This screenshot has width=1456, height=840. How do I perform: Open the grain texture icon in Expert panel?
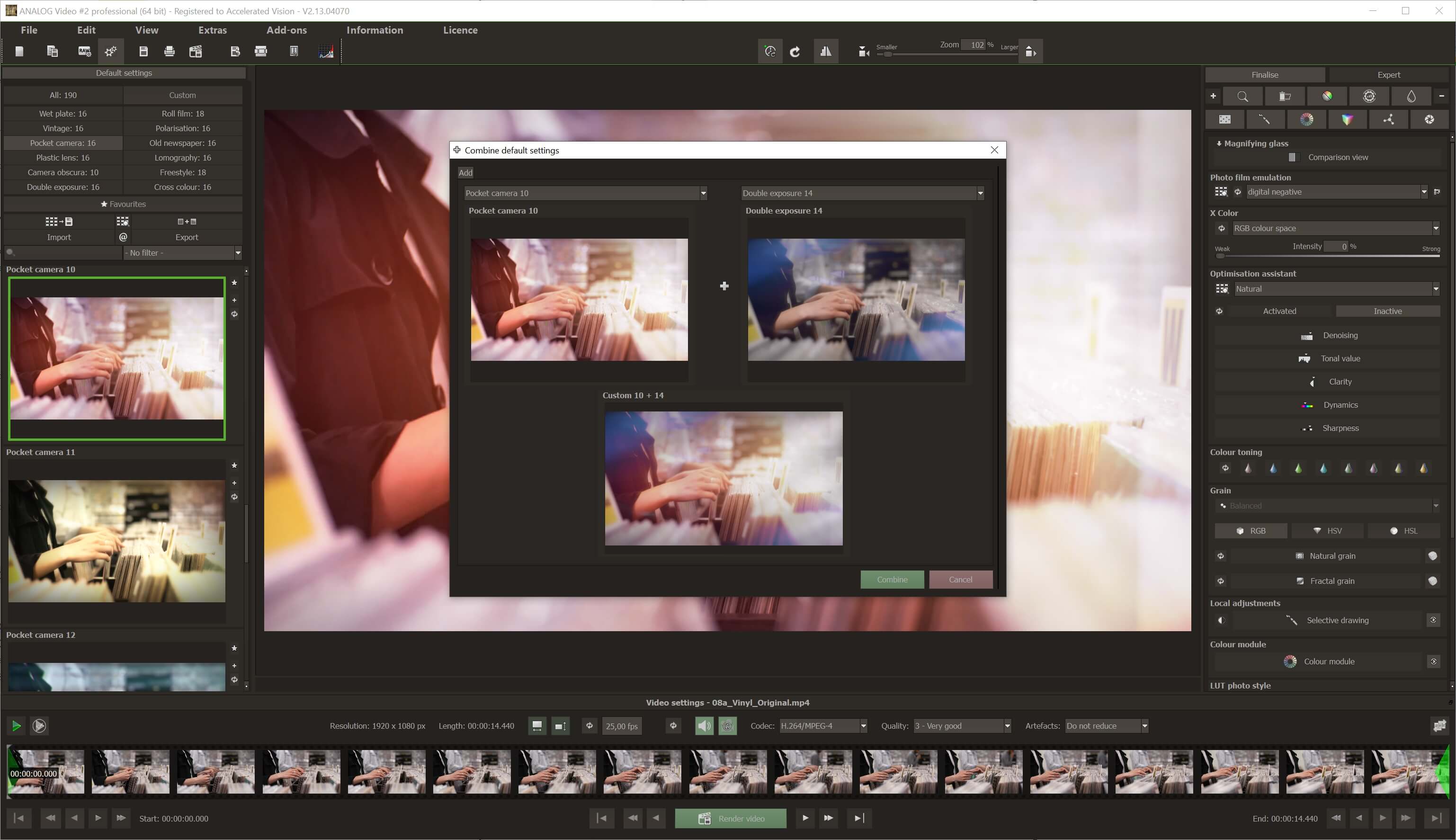coord(1224,119)
